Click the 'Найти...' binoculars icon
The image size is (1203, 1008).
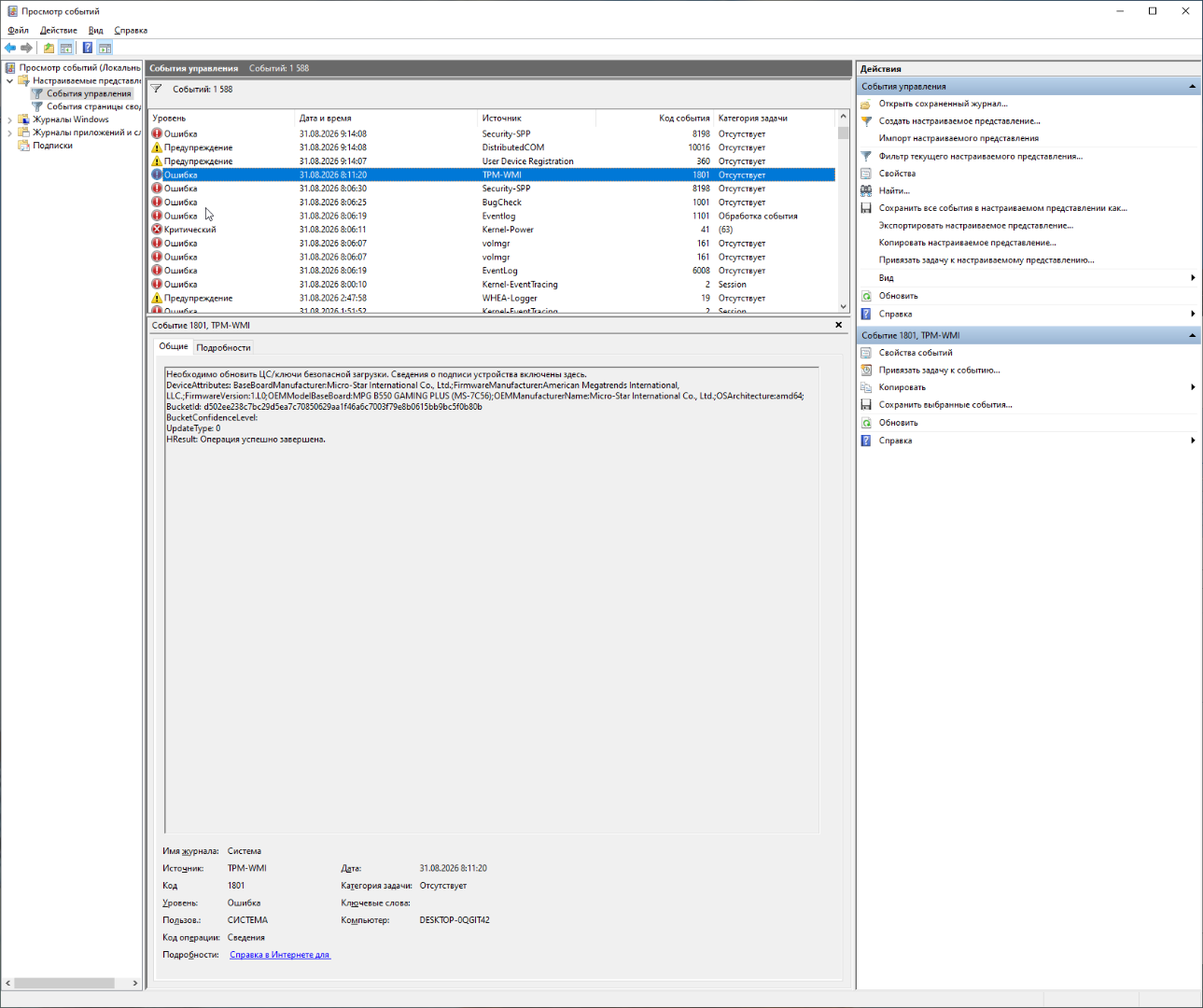pyautogui.click(x=866, y=190)
